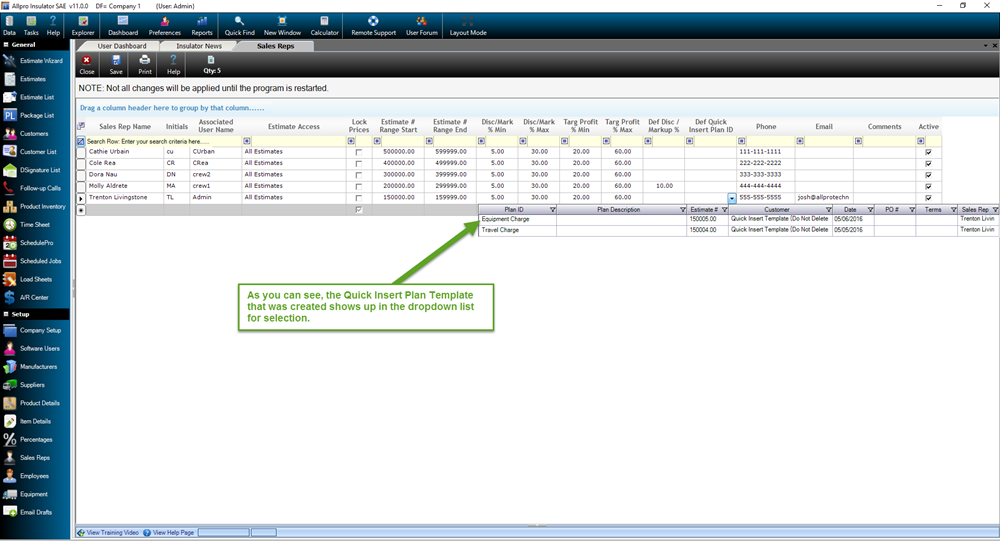Open the Tasks menu
1000x541 pixels.
[31, 26]
